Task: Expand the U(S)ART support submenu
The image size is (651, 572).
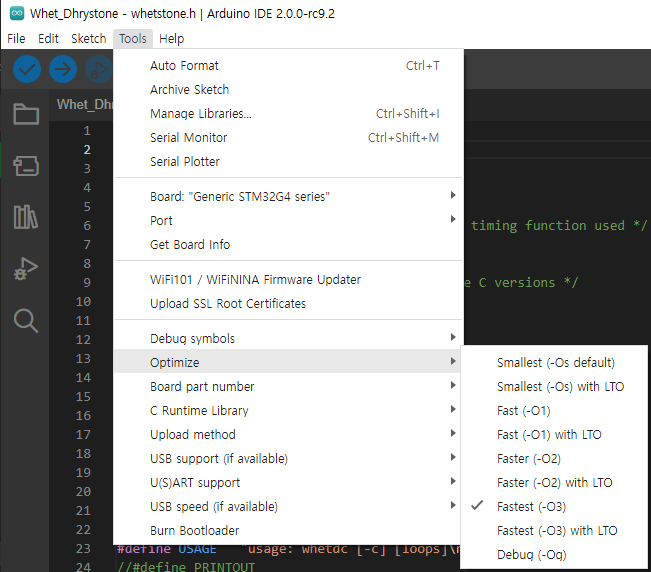Action: click(x=288, y=483)
